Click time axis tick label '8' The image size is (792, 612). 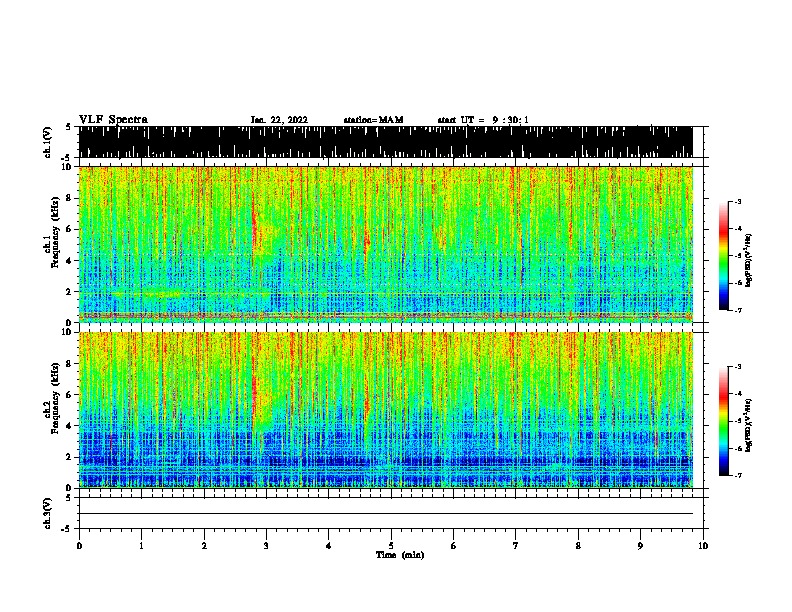[x=578, y=546]
